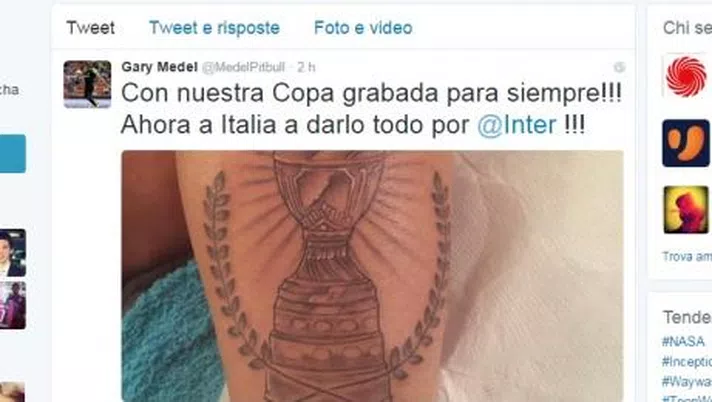Open the Foto e video tab
Viewport: 712px width, 402px height.
tap(363, 28)
